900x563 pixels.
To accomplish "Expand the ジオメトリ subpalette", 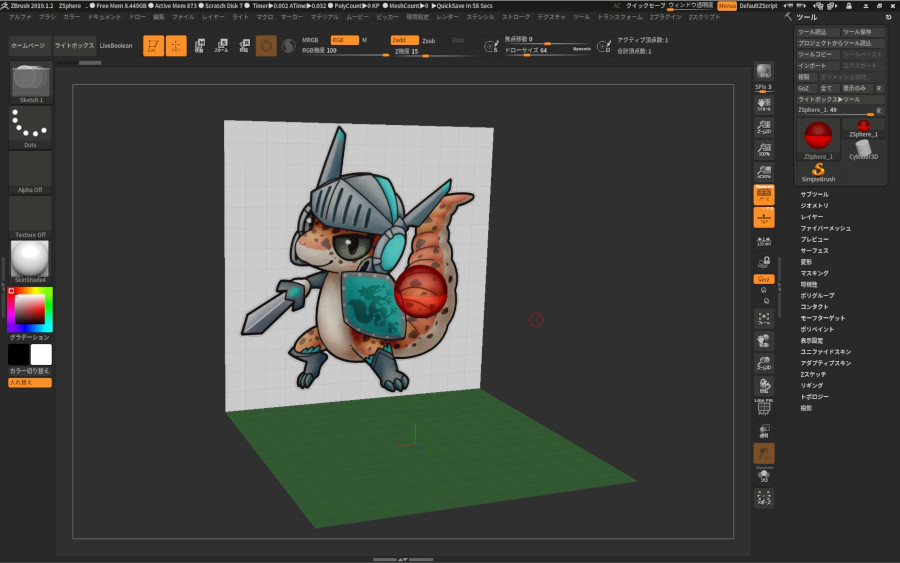I will (x=814, y=205).
